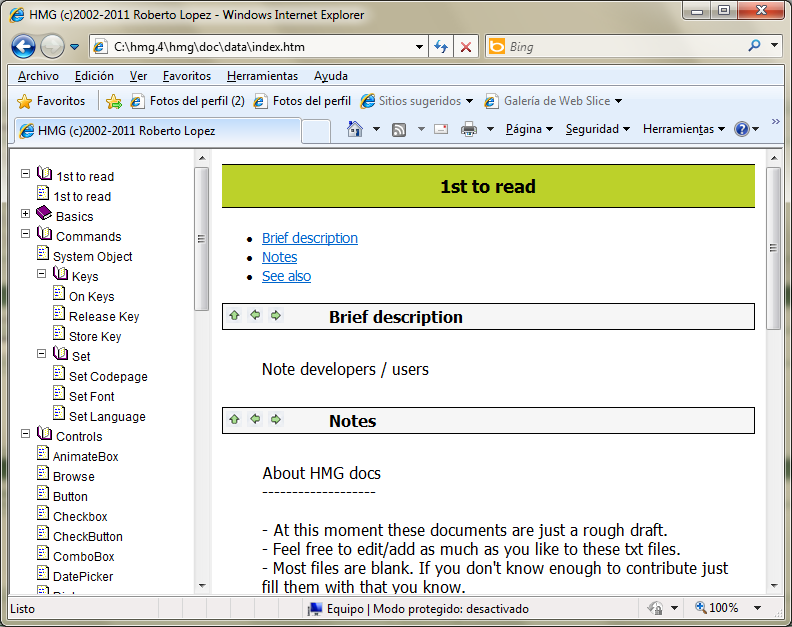Click the right arrow icon in Brief description header

[276, 316]
